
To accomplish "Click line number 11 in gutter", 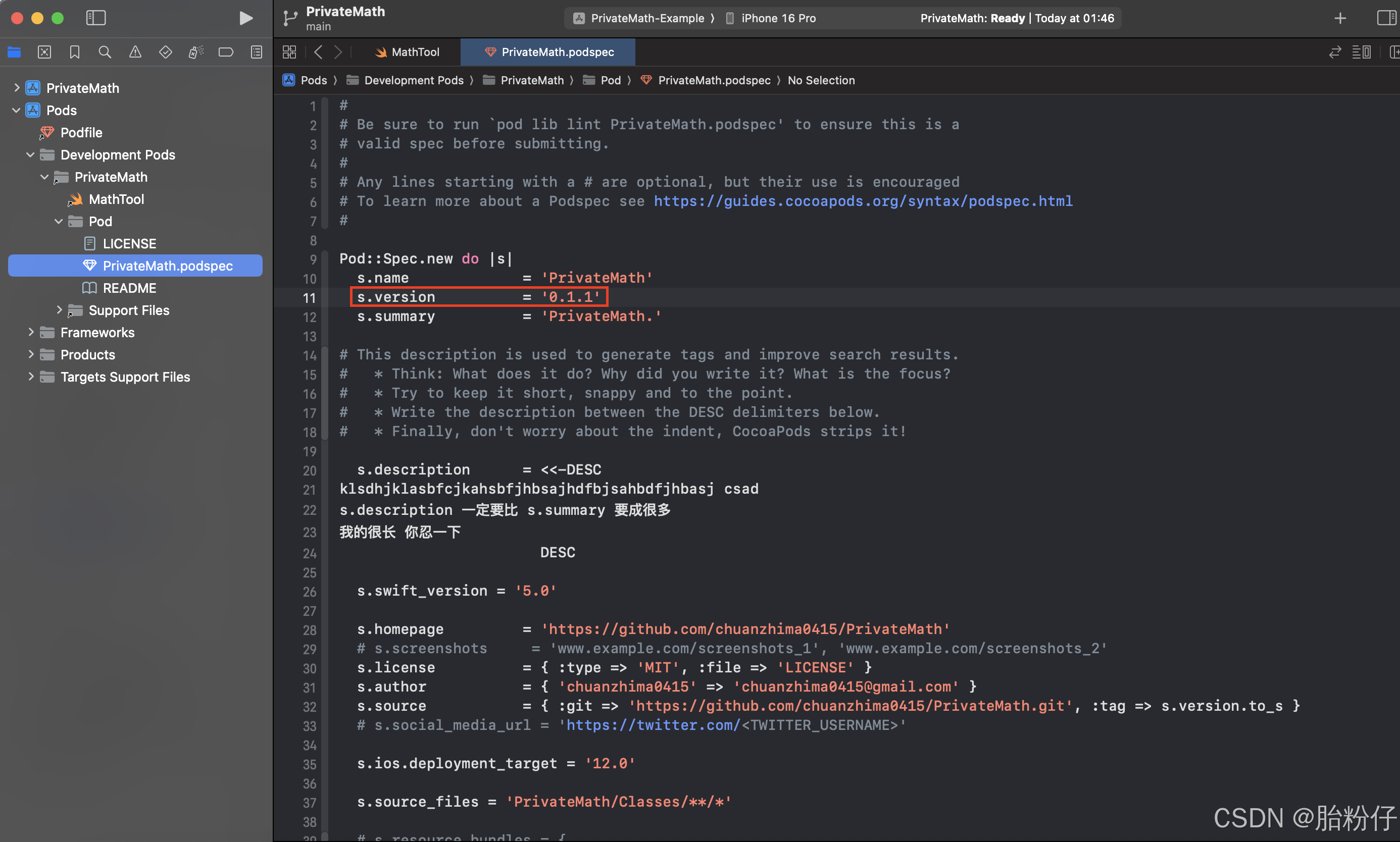I will coord(309,298).
